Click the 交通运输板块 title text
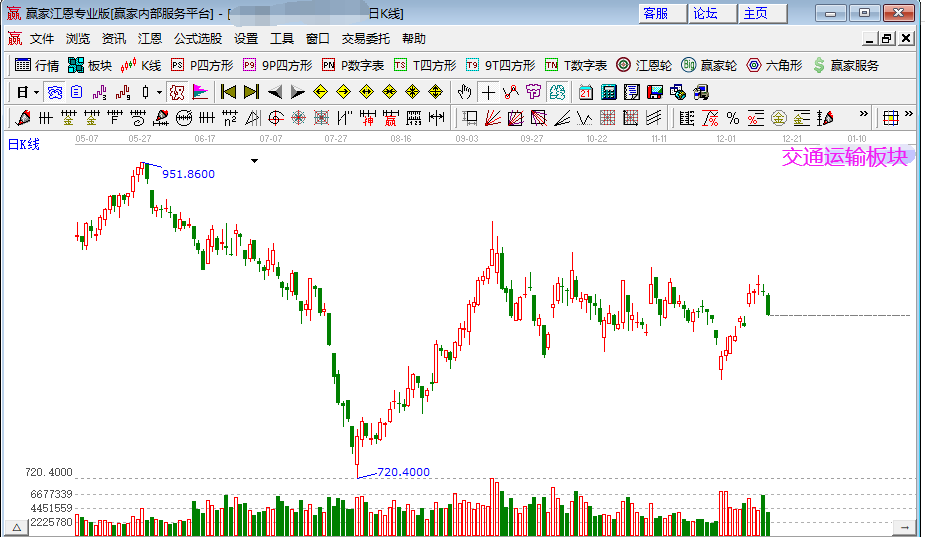The width and height of the screenshot is (925, 537). [845, 157]
